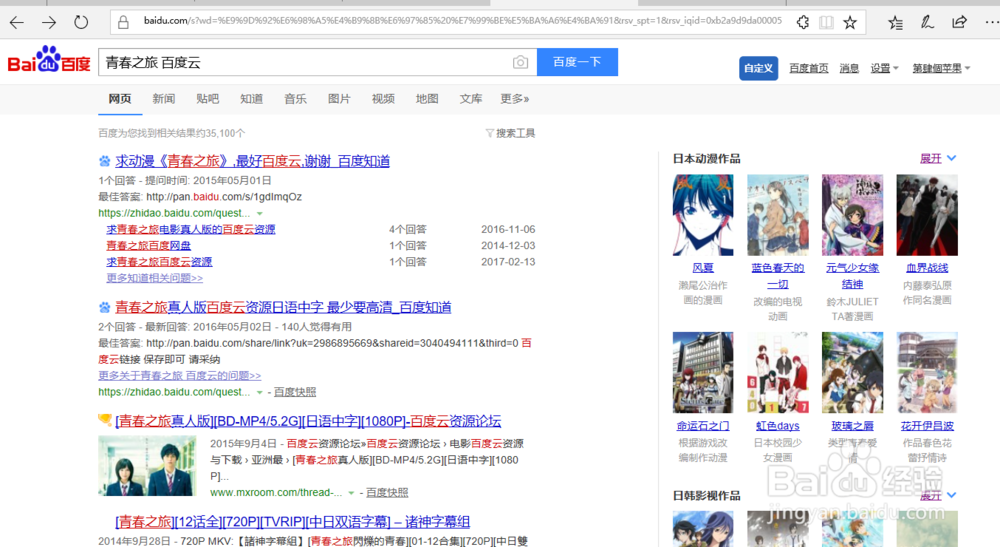
Task: Click the web notes pen icon
Action: tap(927, 22)
